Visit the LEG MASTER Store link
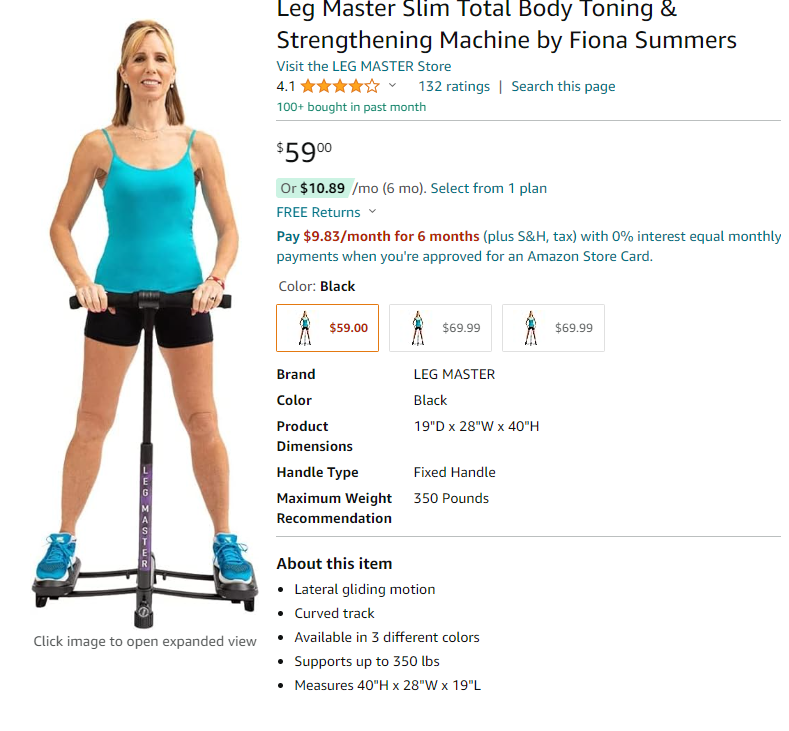This screenshot has width=789, height=731. tap(364, 66)
